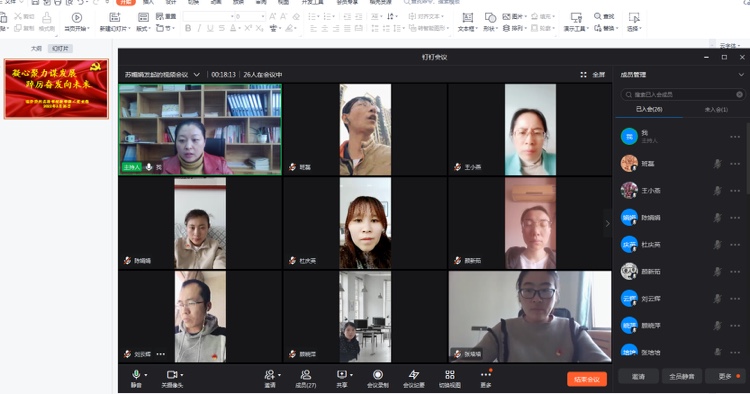The width and height of the screenshot is (750, 394).
Task: Click the orange end meeting button
Action: [x=587, y=379]
